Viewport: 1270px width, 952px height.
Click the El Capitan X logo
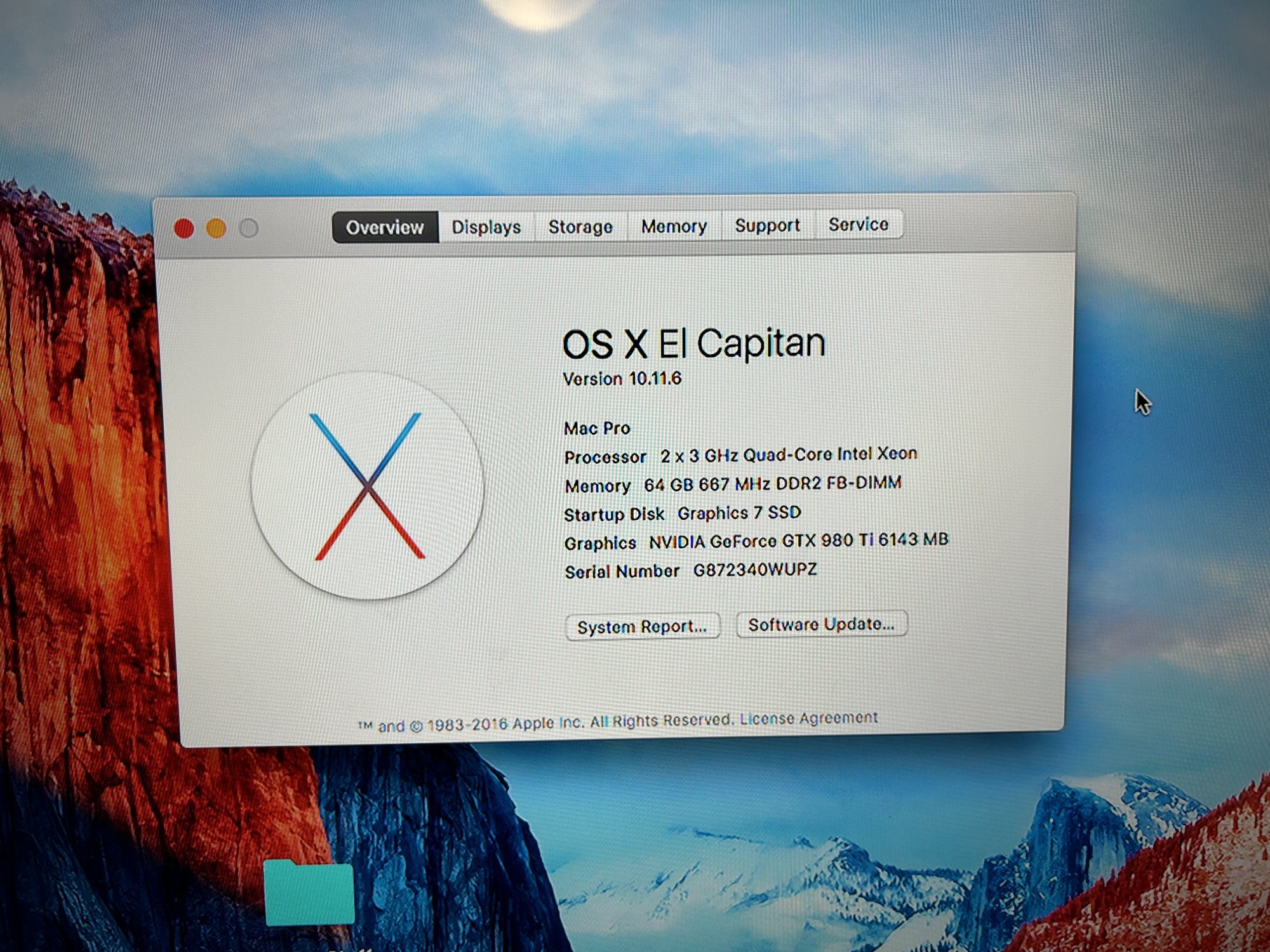tap(368, 486)
